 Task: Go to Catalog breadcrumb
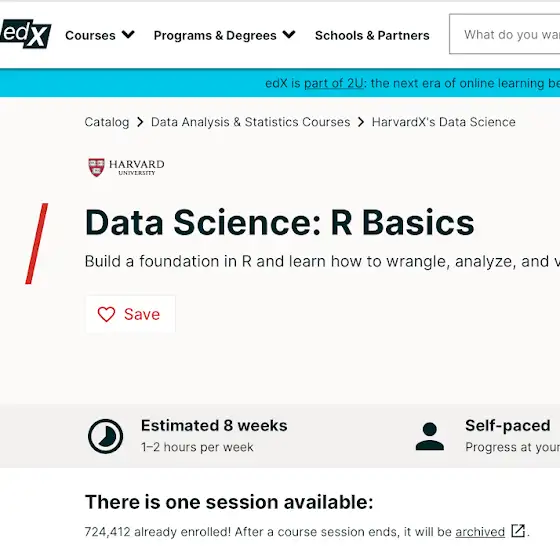coord(107,122)
